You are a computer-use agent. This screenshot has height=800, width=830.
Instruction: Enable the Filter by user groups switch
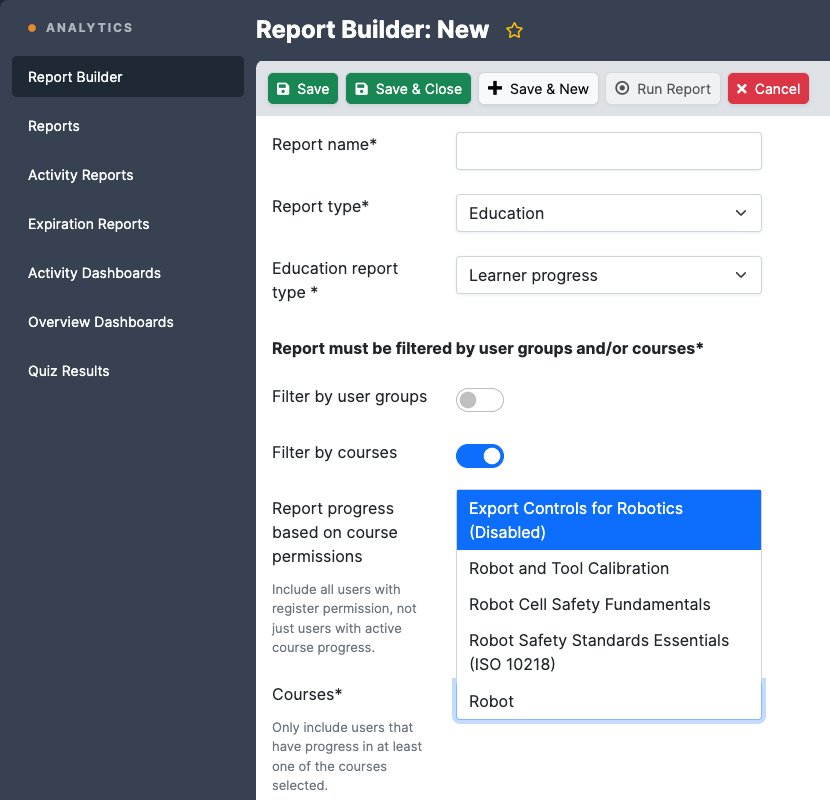480,400
